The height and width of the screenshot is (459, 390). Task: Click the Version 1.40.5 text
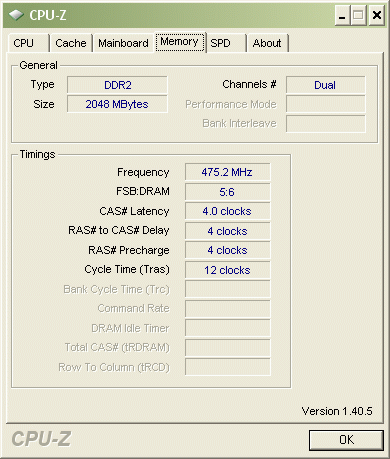(337, 411)
